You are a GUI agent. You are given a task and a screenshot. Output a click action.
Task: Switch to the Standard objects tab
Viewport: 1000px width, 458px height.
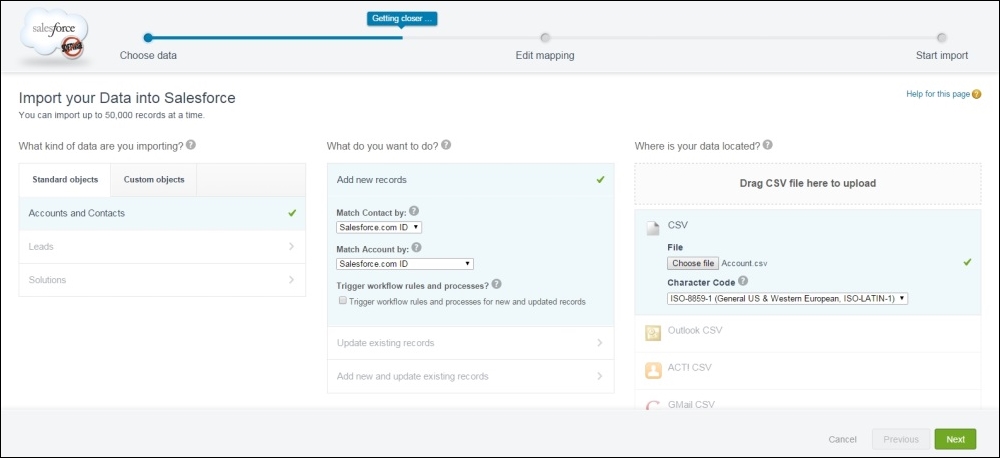(65, 180)
